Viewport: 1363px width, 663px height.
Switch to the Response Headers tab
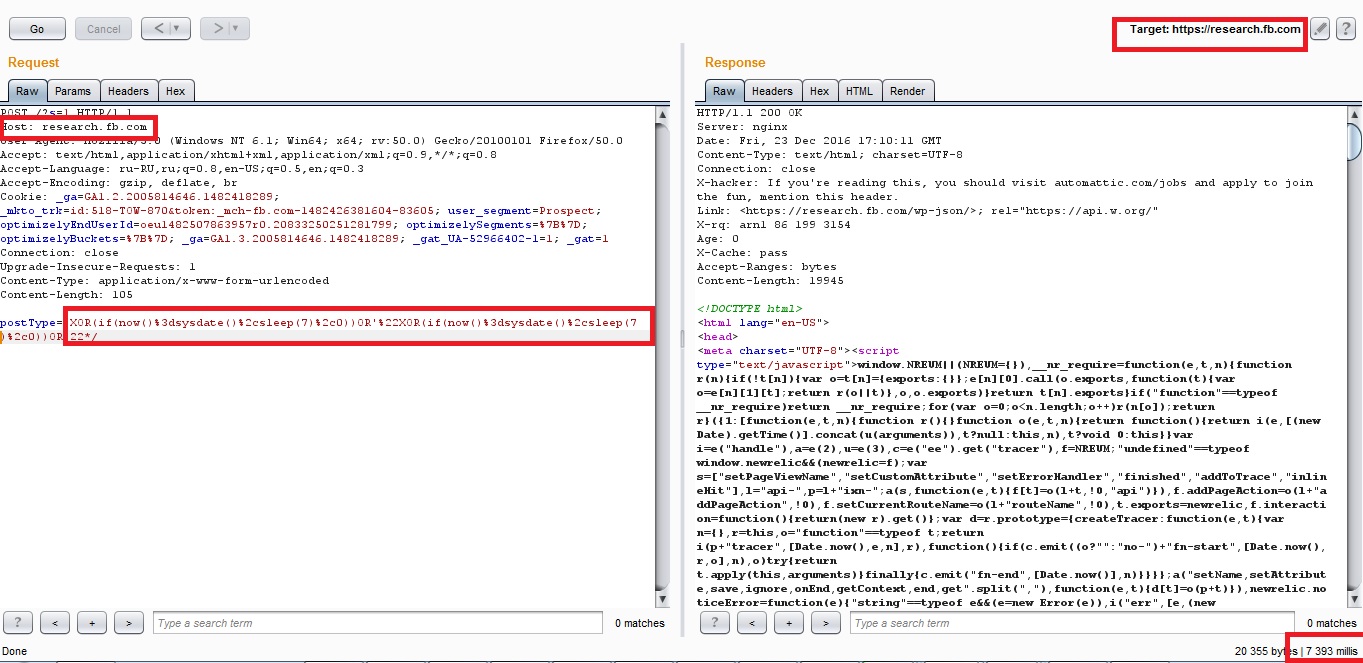(x=772, y=91)
